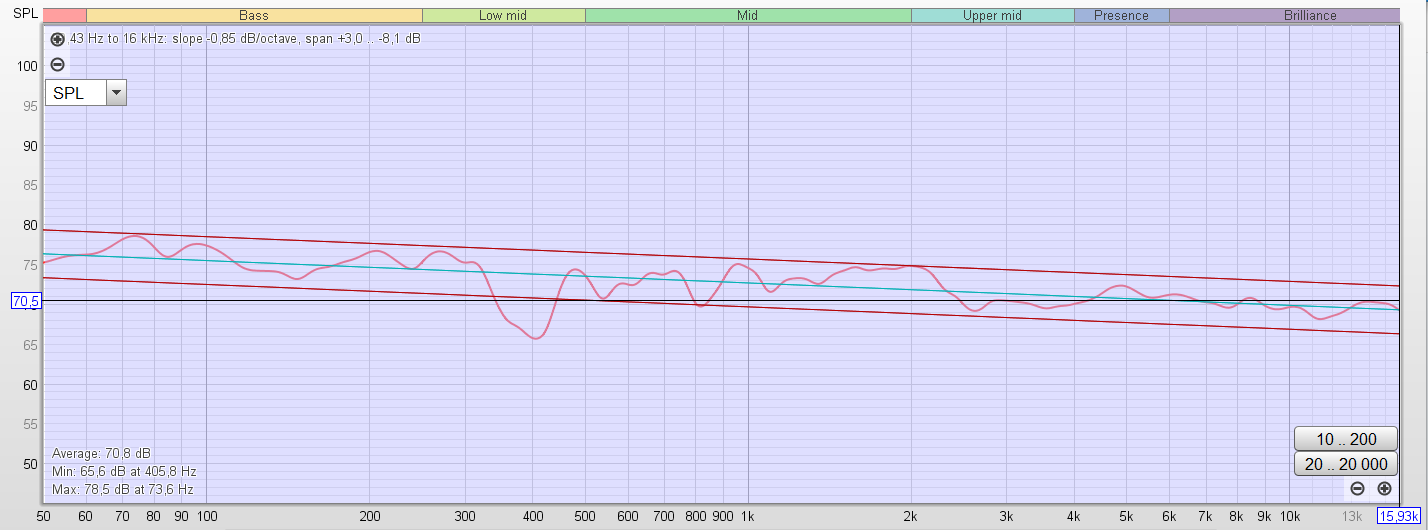1428x530 pixels.
Task: Click the 70,5 cursor level box
Action: coord(24,300)
